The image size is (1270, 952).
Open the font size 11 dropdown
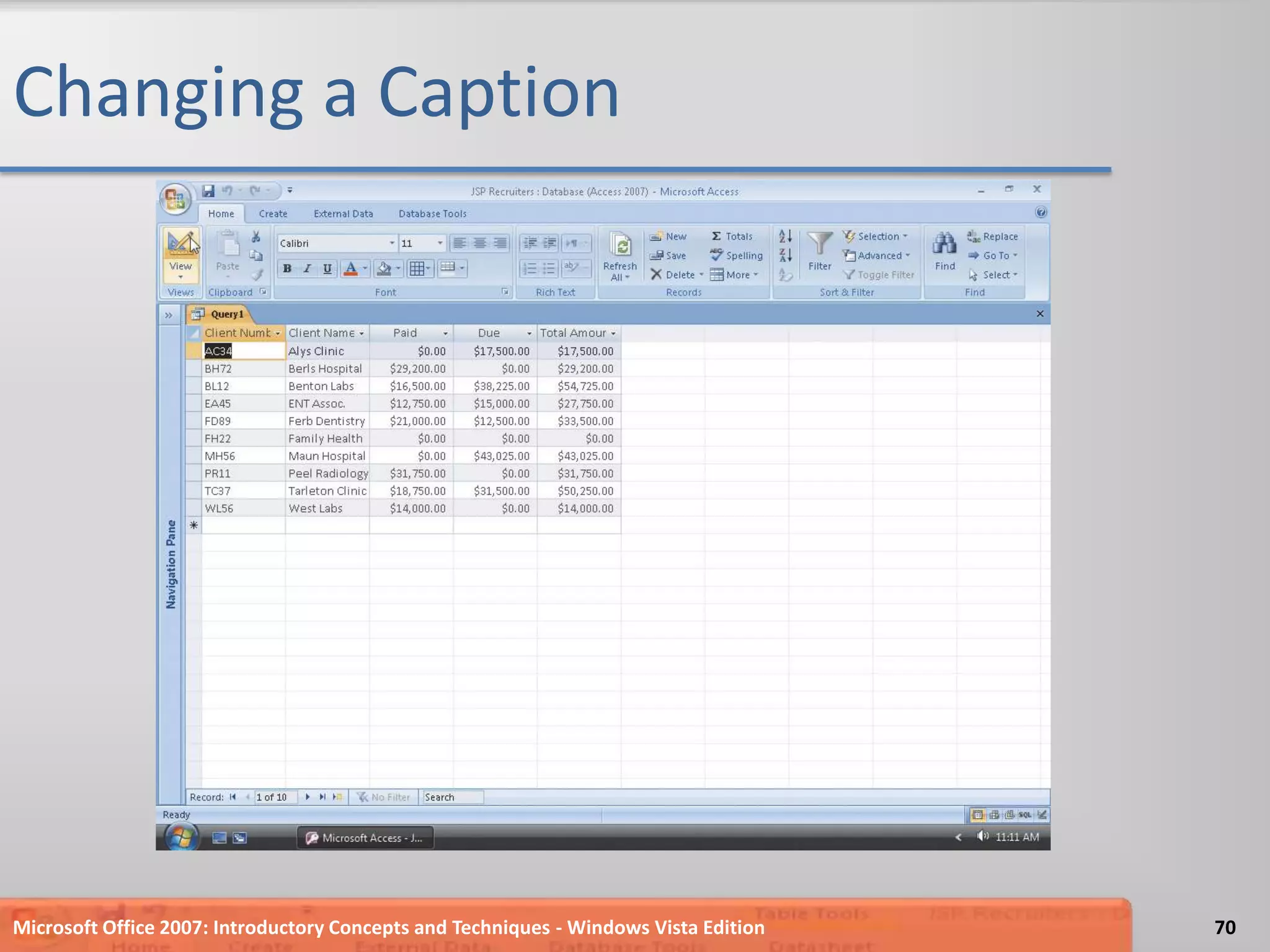click(440, 243)
